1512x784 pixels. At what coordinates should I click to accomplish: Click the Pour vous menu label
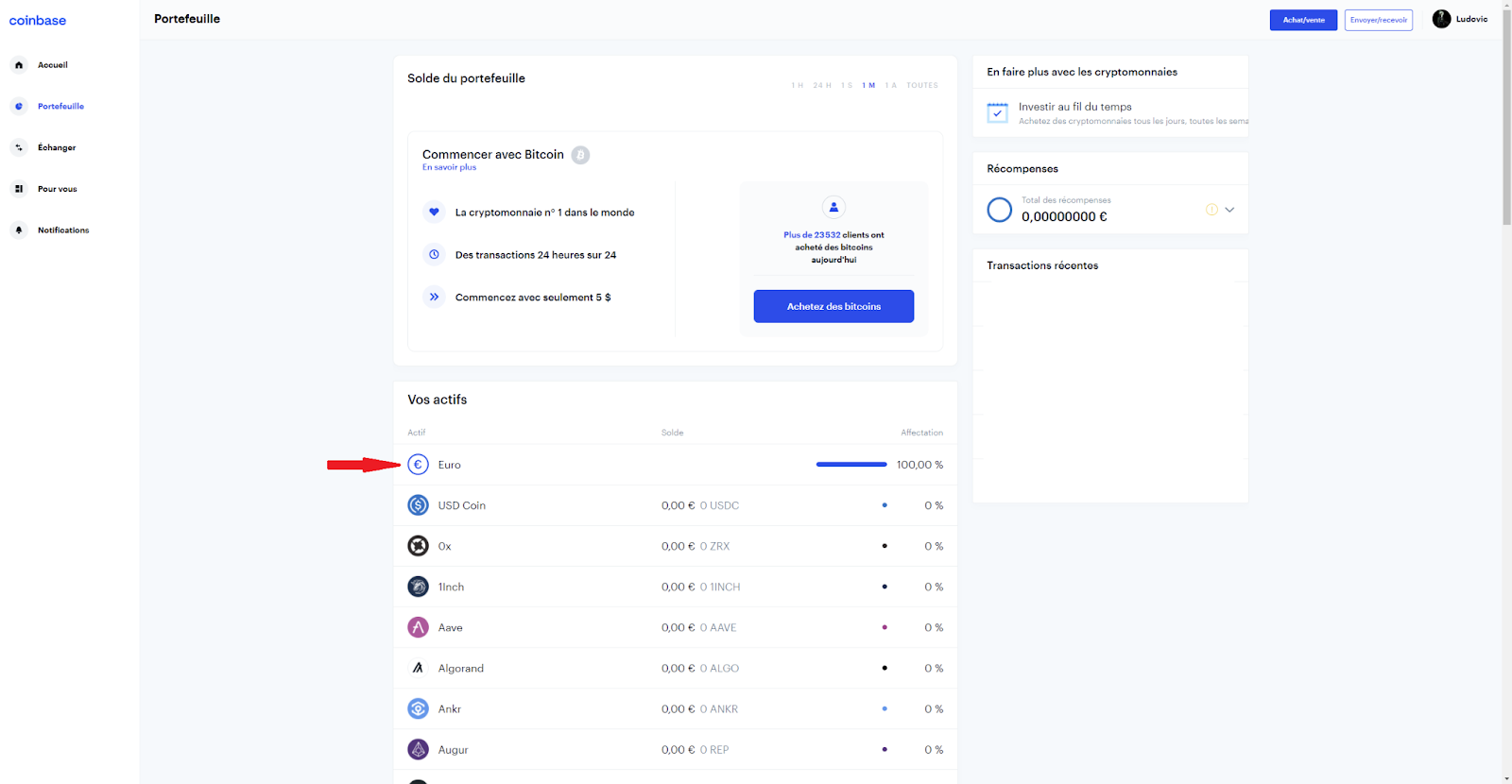[58, 189]
